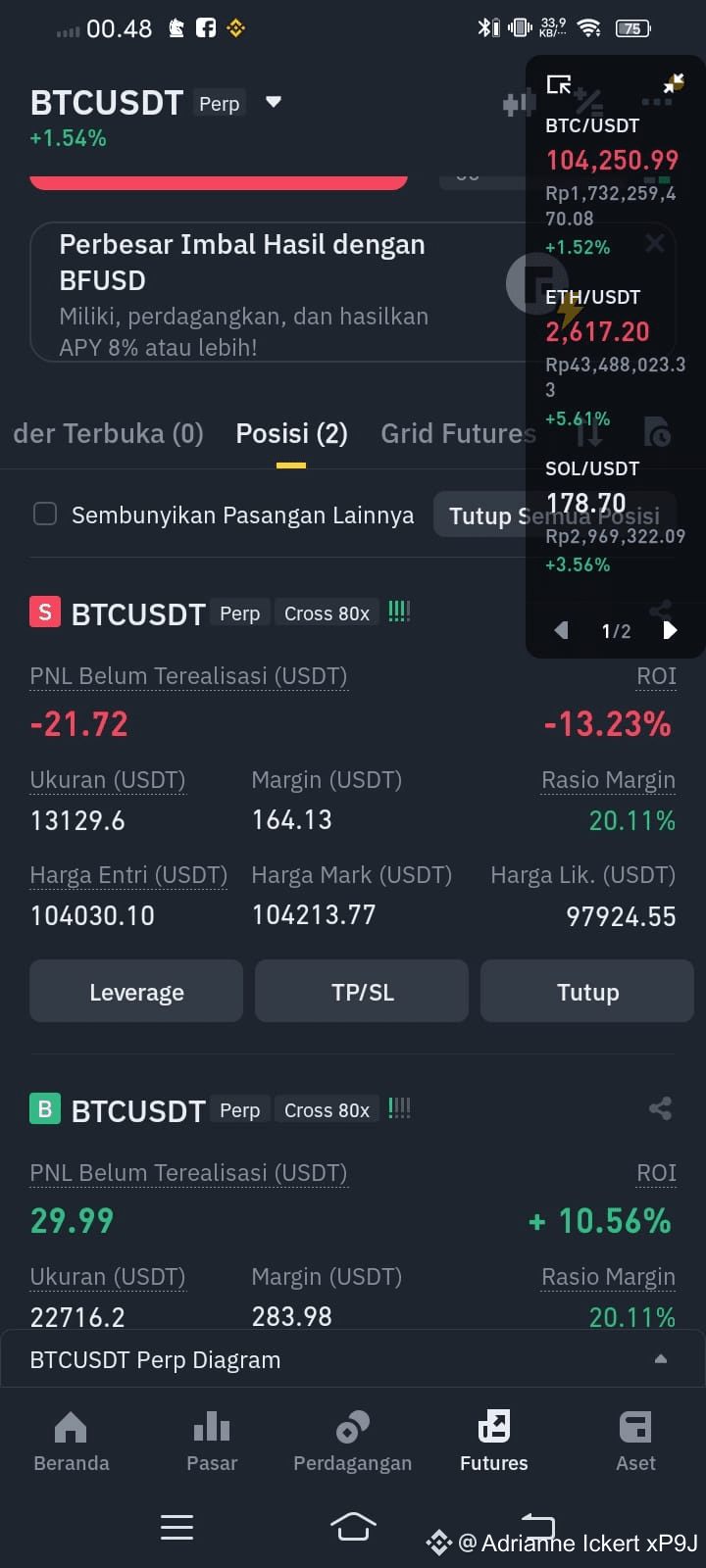This screenshot has width=706, height=1568.
Task: Go to next page of ticker widget
Action: click(x=671, y=630)
